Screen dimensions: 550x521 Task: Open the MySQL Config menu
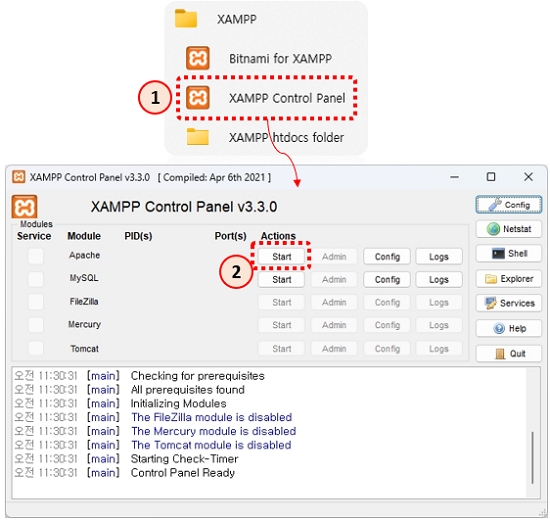tap(387, 280)
